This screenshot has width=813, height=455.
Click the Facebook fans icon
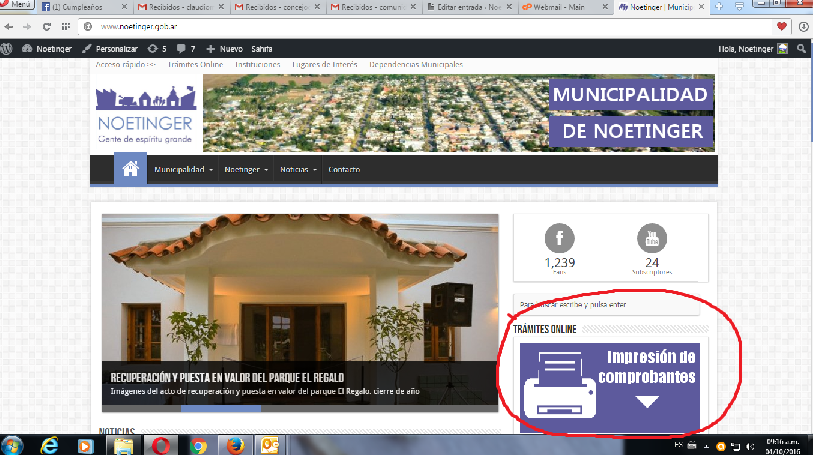pyautogui.click(x=559, y=238)
